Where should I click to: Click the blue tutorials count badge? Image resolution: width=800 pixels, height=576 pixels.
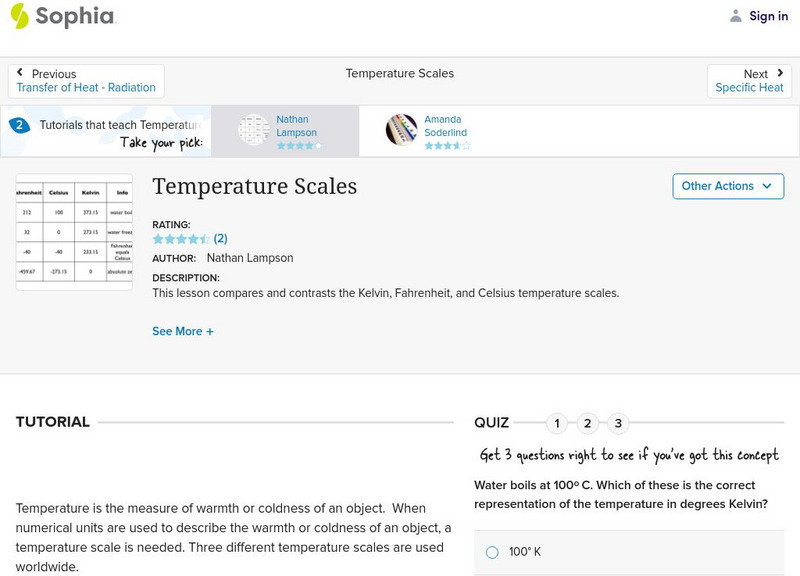[x=19, y=125]
